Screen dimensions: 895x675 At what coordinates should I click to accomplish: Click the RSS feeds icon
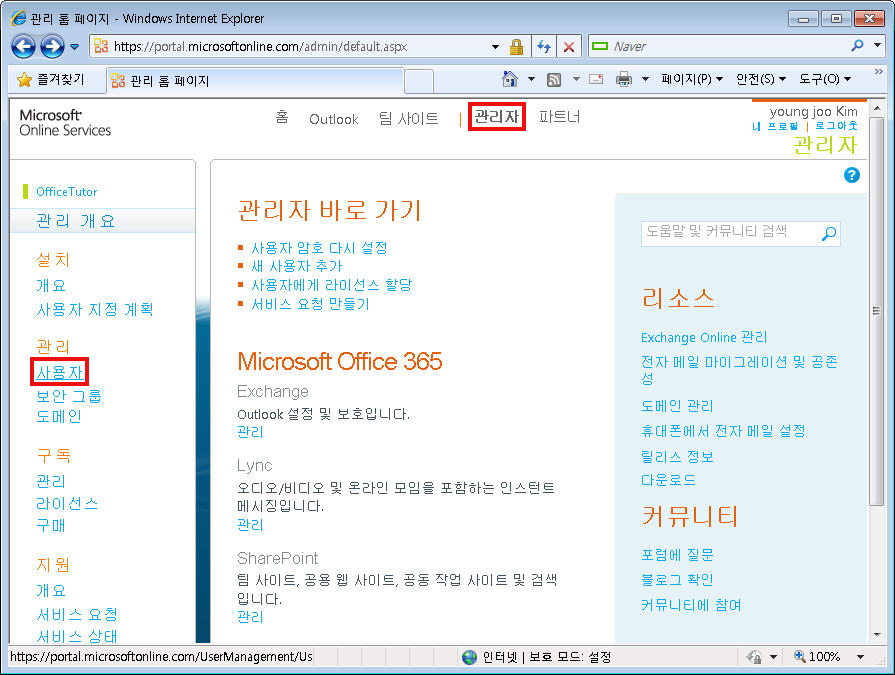(554, 79)
